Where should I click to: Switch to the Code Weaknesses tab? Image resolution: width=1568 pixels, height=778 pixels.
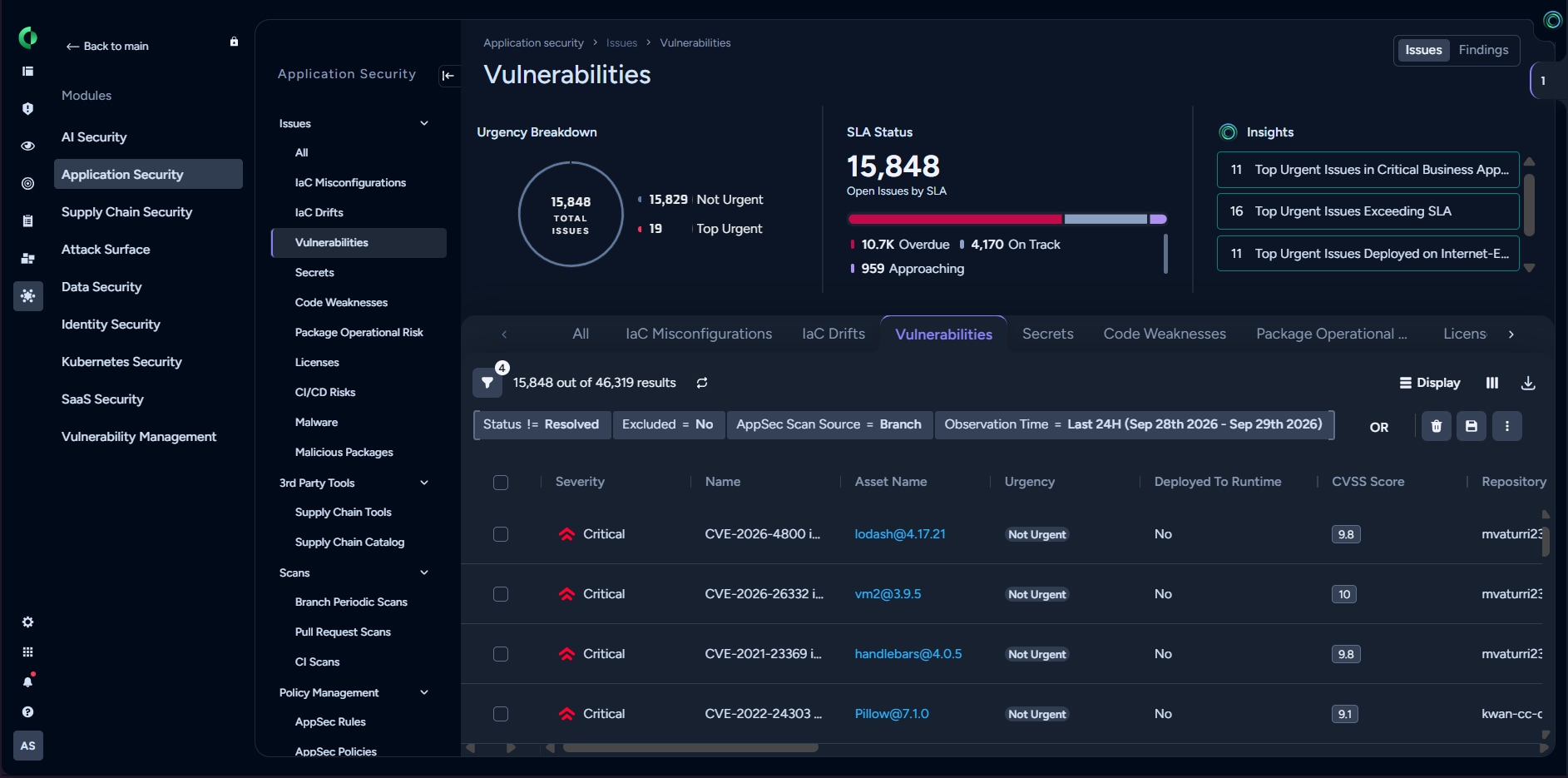tap(1165, 334)
